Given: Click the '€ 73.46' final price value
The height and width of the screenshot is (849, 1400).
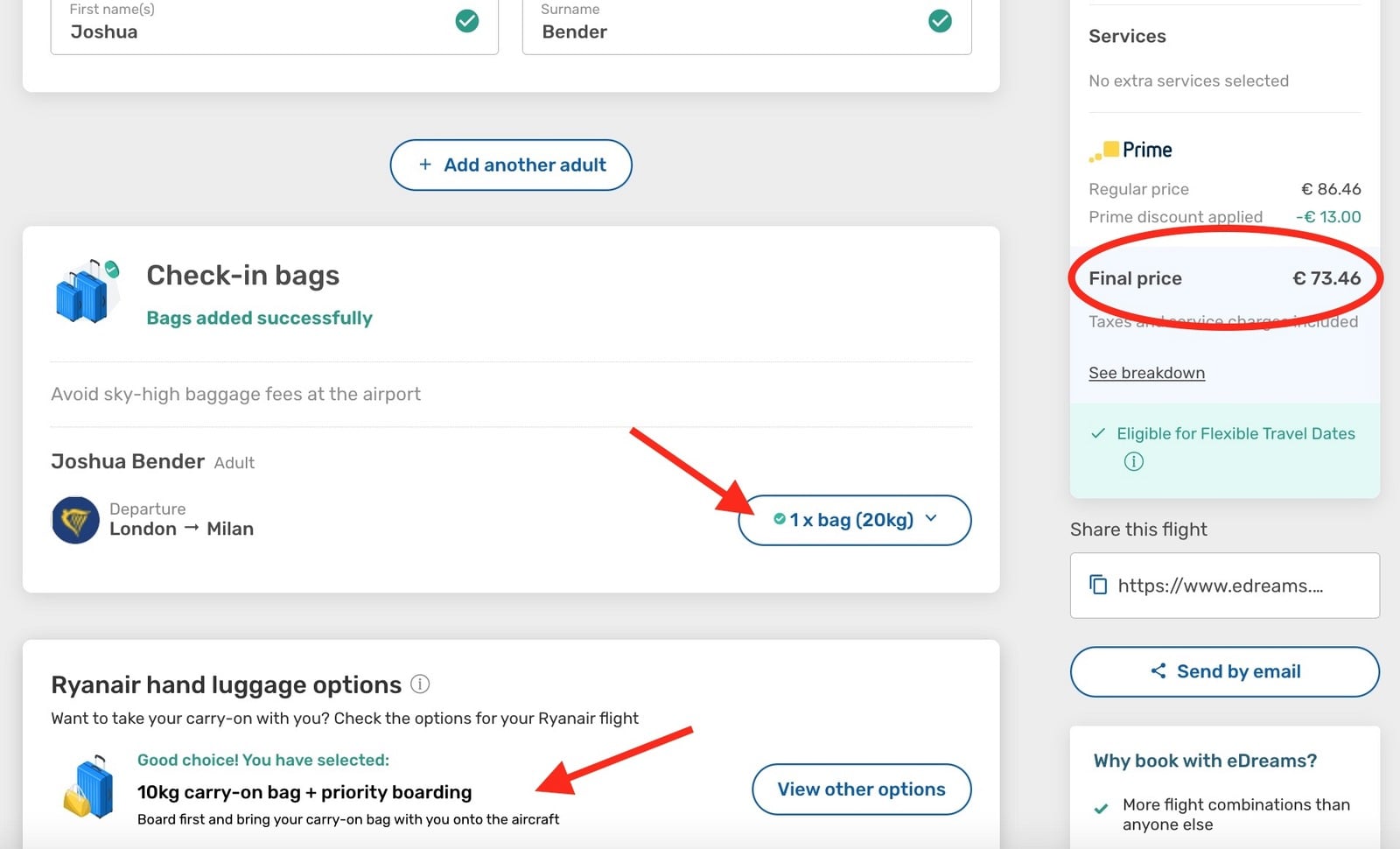Looking at the screenshot, I should (x=1326, y=278).
